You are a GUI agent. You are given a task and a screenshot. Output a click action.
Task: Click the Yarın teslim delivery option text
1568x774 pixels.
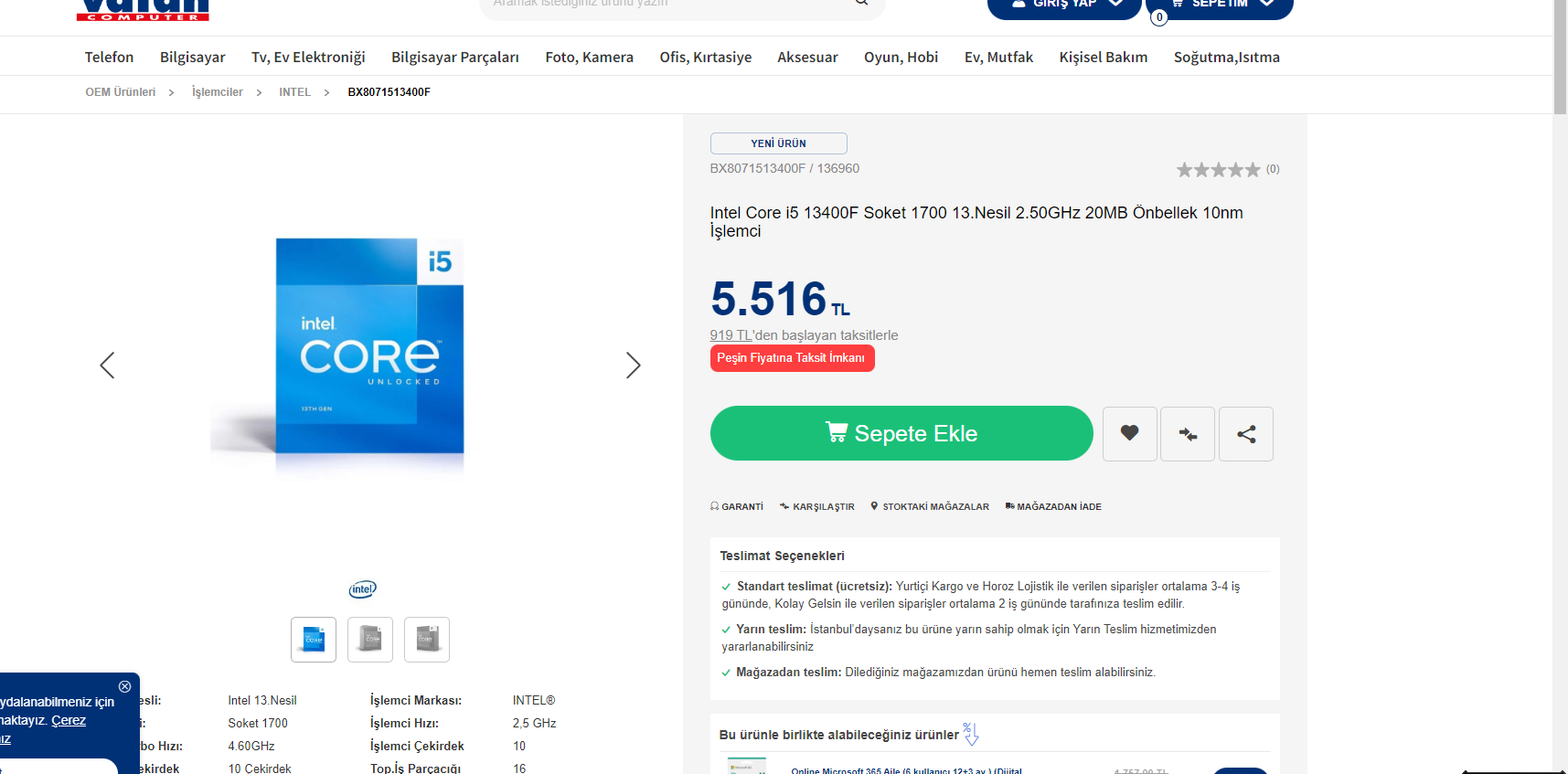(x=969, y=638)
